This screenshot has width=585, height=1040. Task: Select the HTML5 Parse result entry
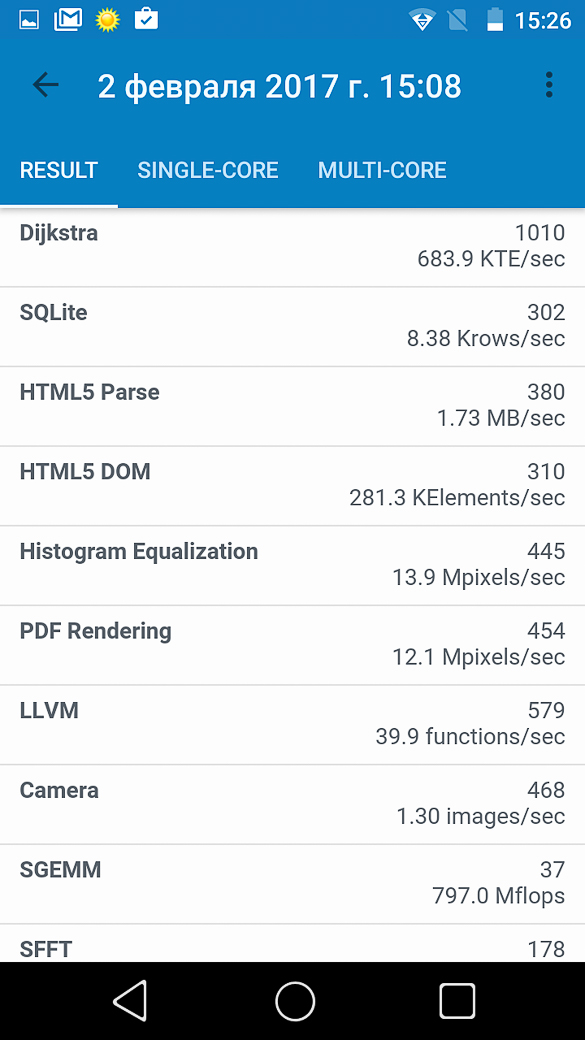(292, 406)
